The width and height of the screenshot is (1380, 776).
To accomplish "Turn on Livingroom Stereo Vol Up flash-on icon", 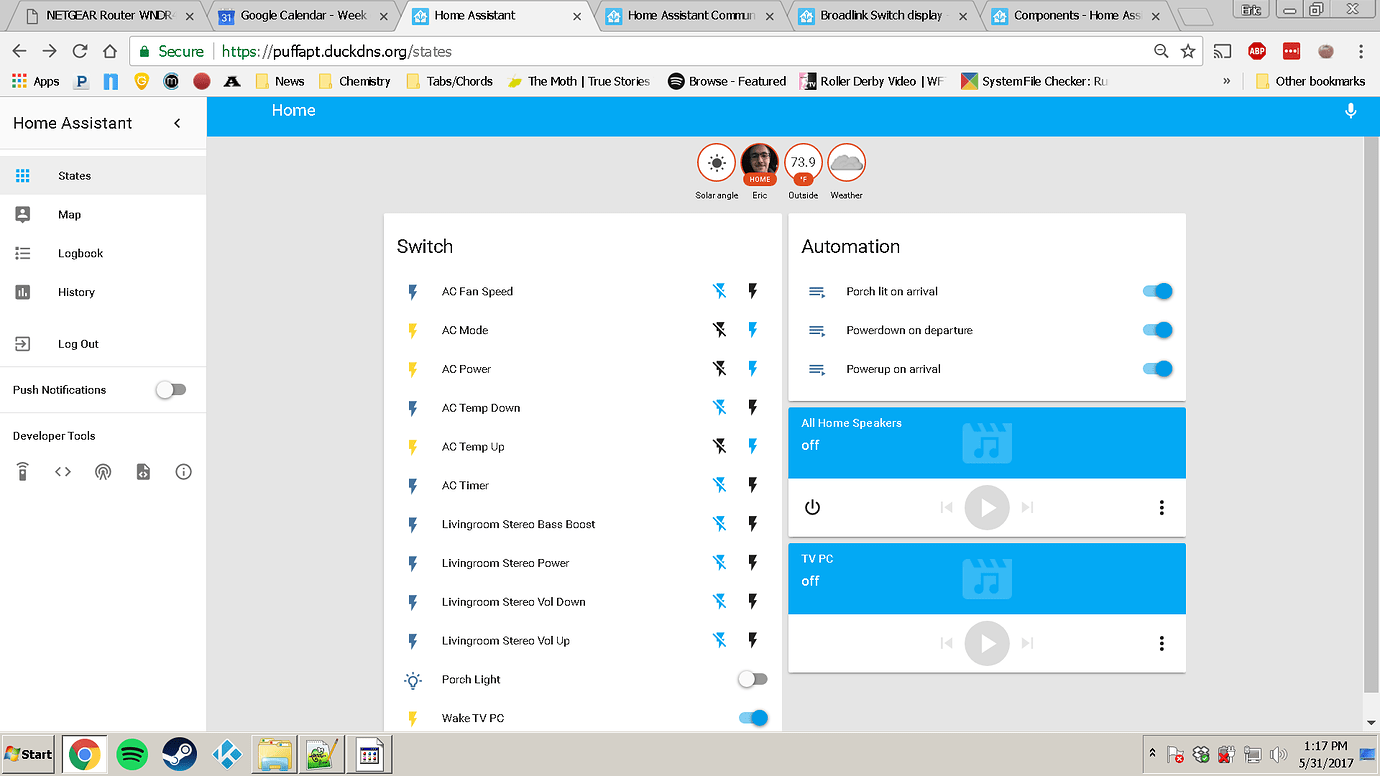I will pyautogui.click(x=753, y=641).
